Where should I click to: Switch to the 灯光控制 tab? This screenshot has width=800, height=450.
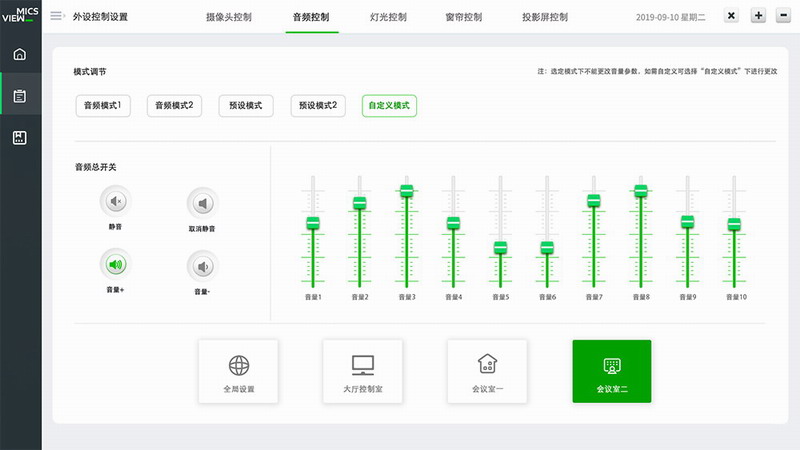coord(387,17)
